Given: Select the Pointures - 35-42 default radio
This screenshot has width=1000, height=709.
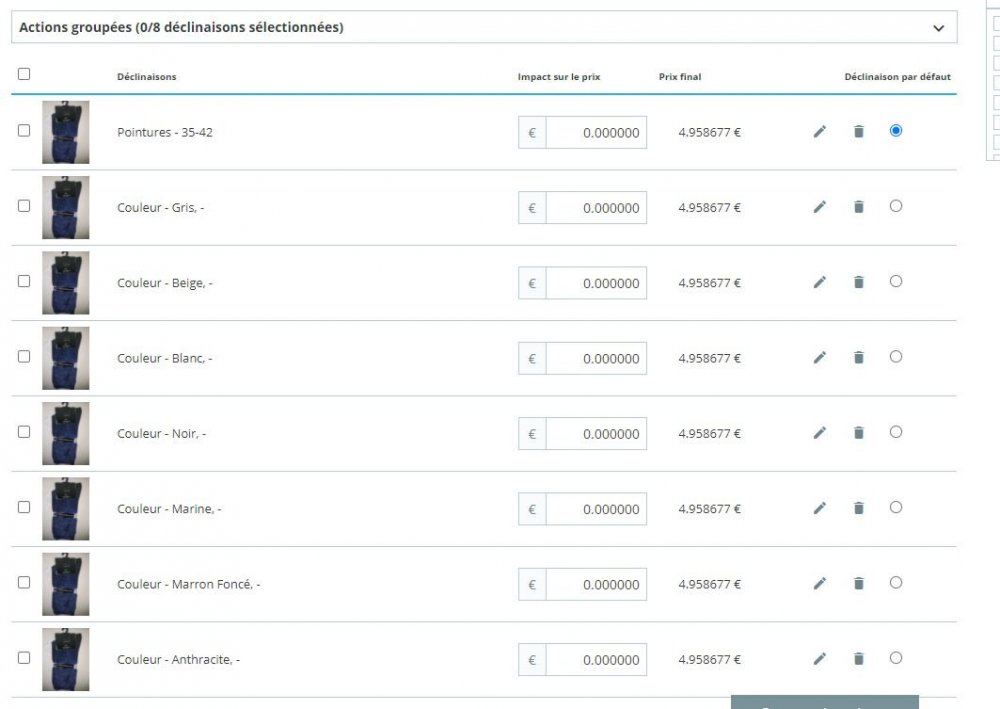Looking at the screenshot, I should pyautogui.click(x=895, y=131).
